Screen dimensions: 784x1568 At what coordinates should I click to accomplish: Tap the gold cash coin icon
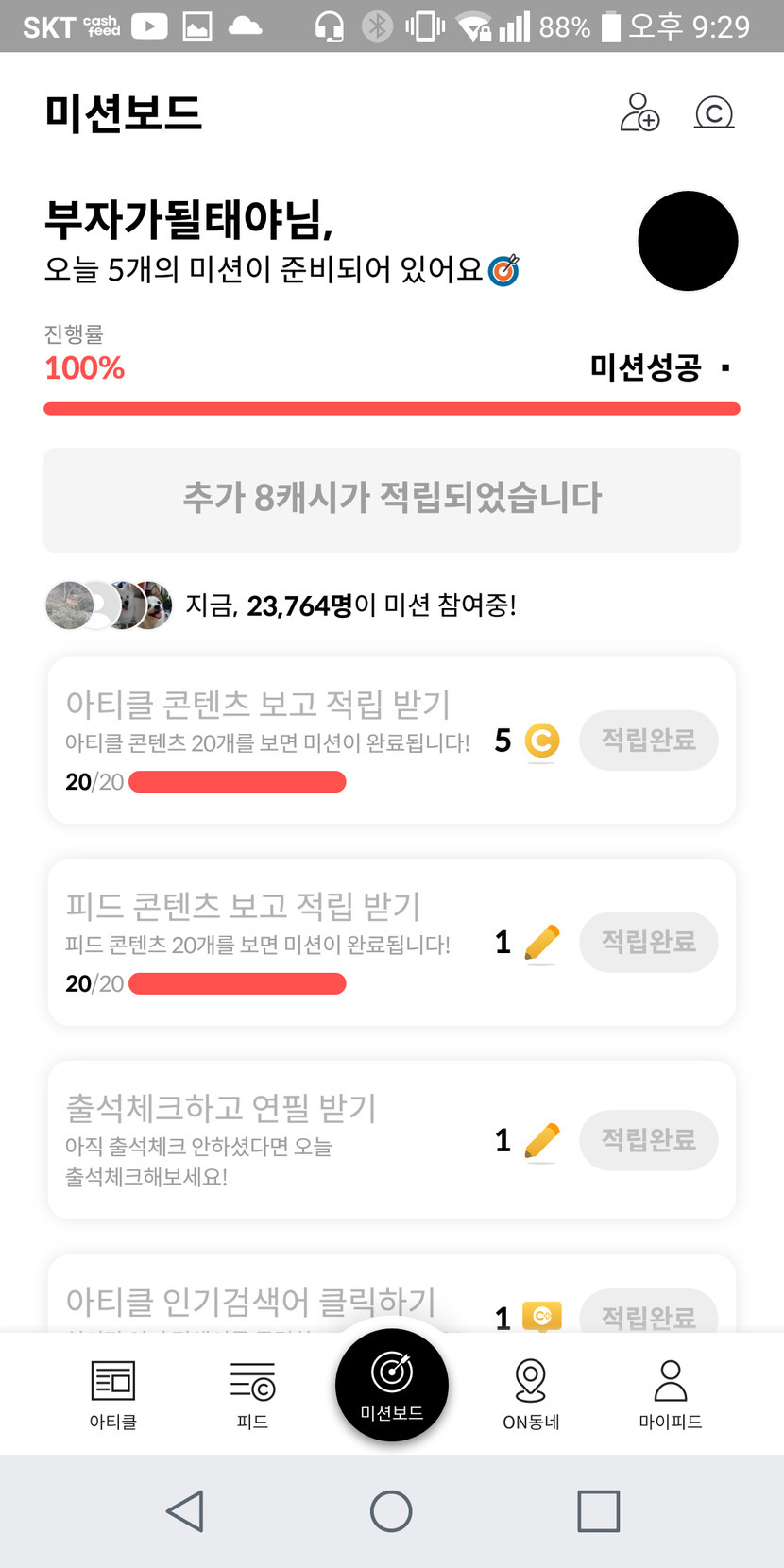[x=541, y=741]
